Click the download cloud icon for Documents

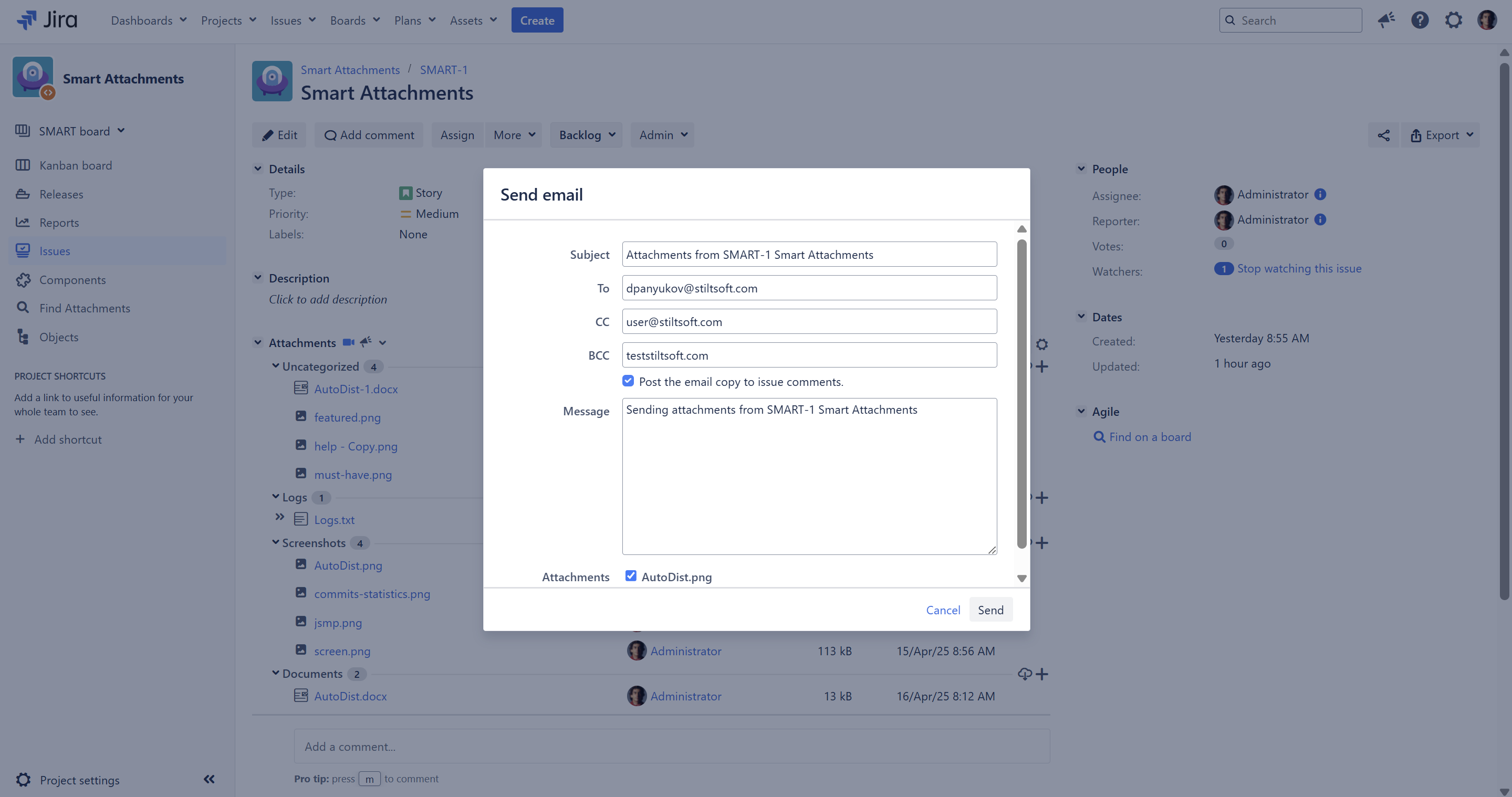click(x=1024, y=674)
